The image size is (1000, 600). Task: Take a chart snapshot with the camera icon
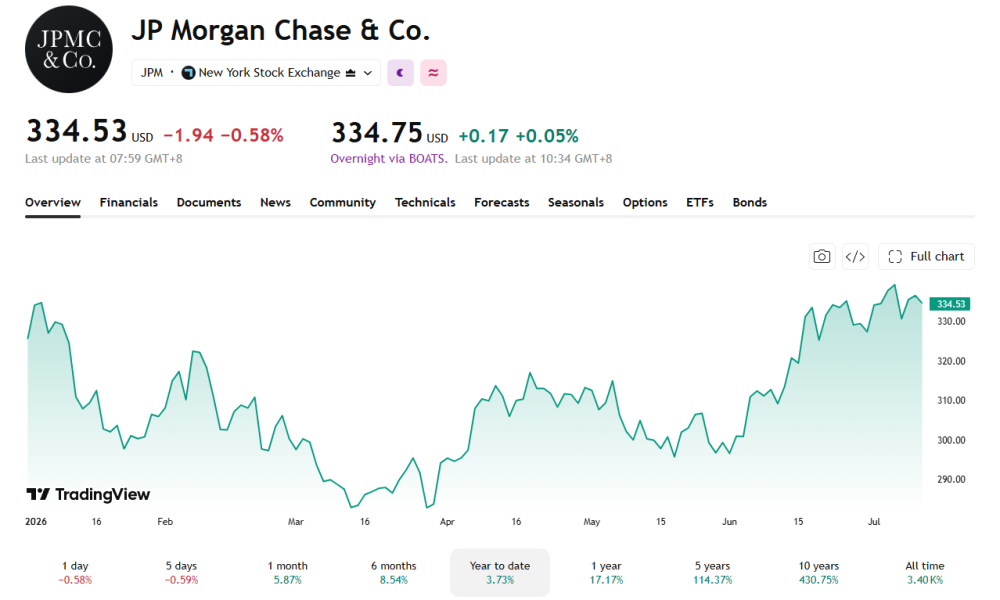pos(822,256)
